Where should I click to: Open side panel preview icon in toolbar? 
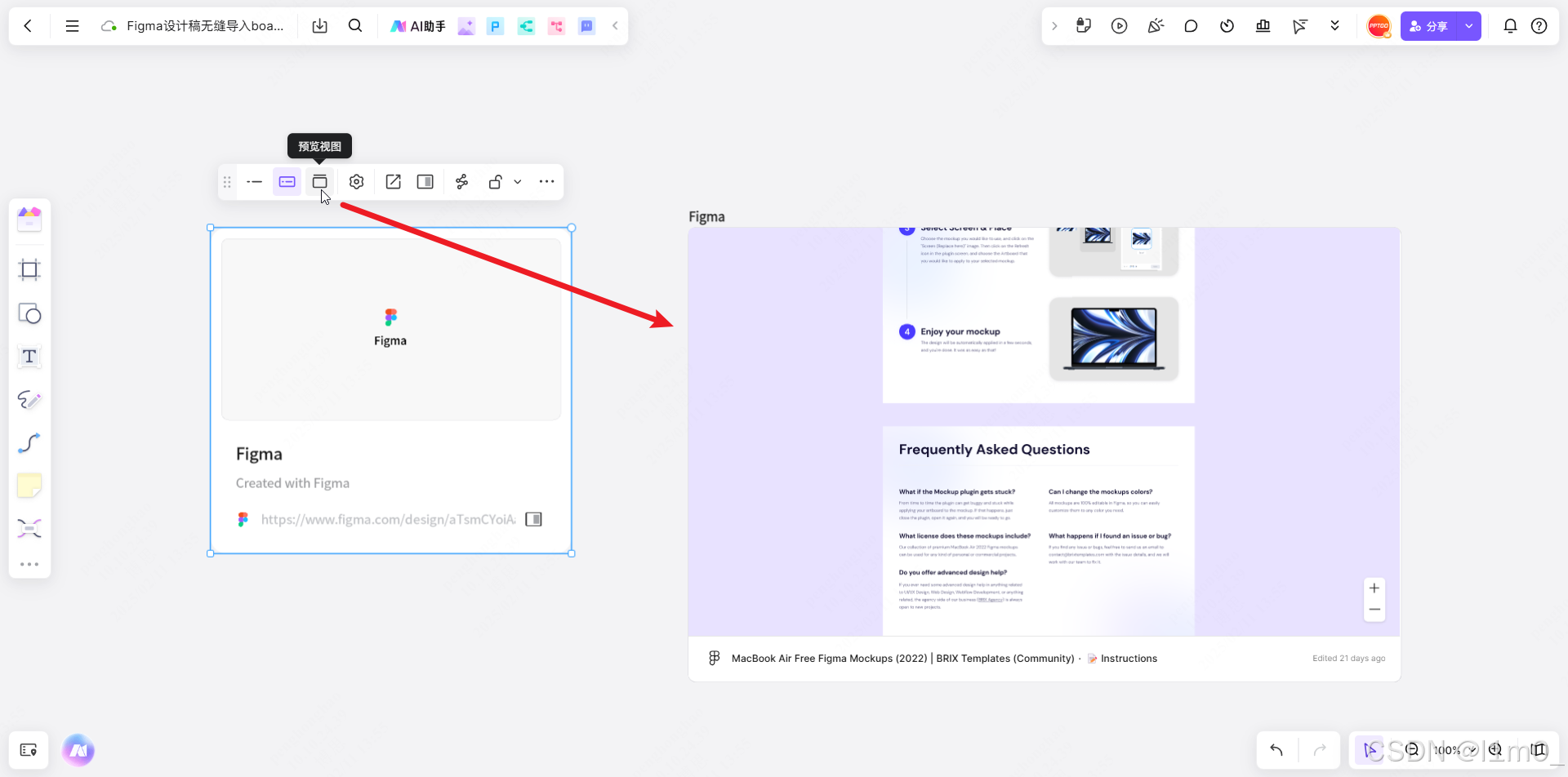425,182
